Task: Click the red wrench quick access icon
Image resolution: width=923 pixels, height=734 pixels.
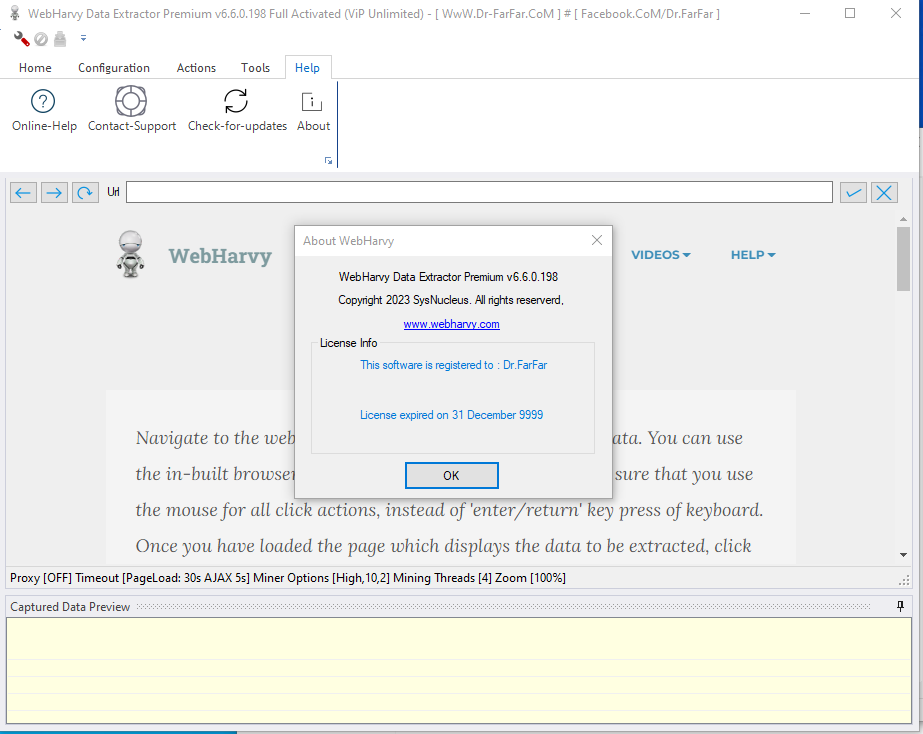Action: pos(22,39)
